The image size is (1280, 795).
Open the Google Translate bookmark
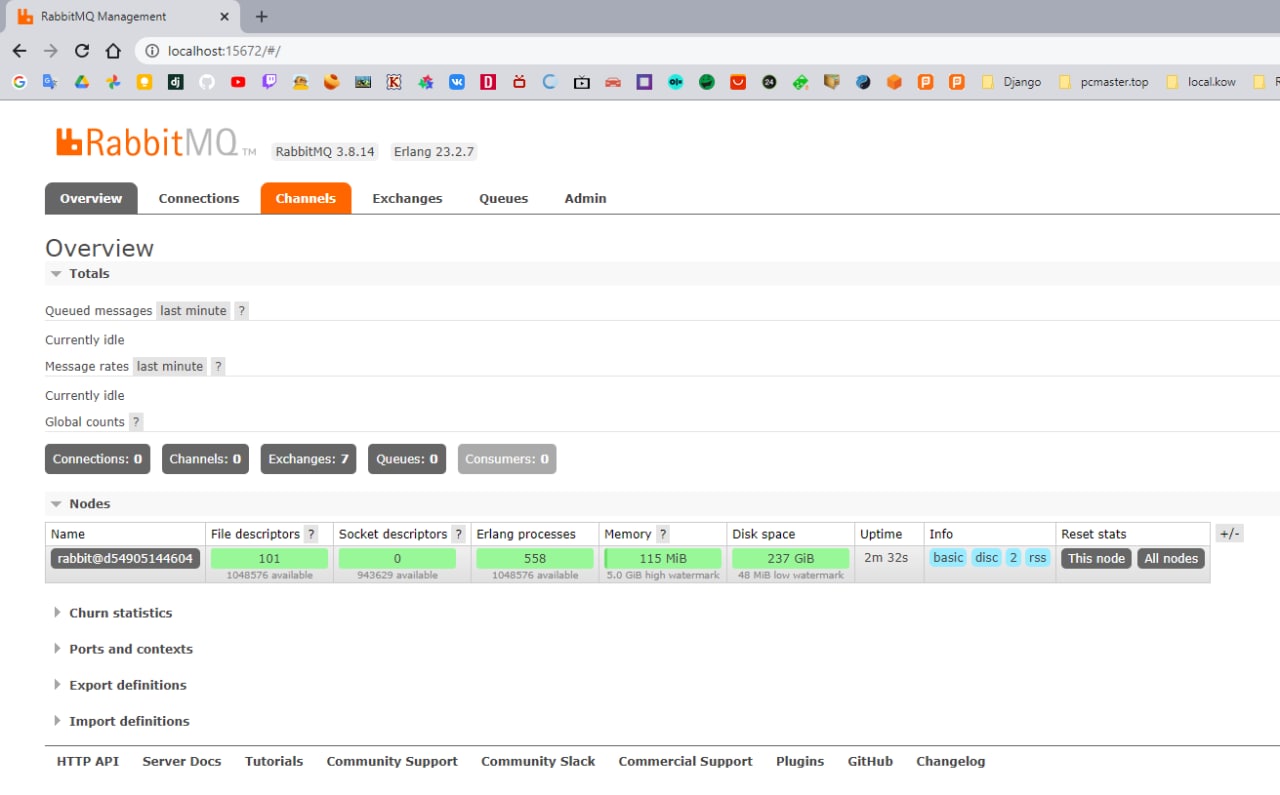tap(50, 82)
